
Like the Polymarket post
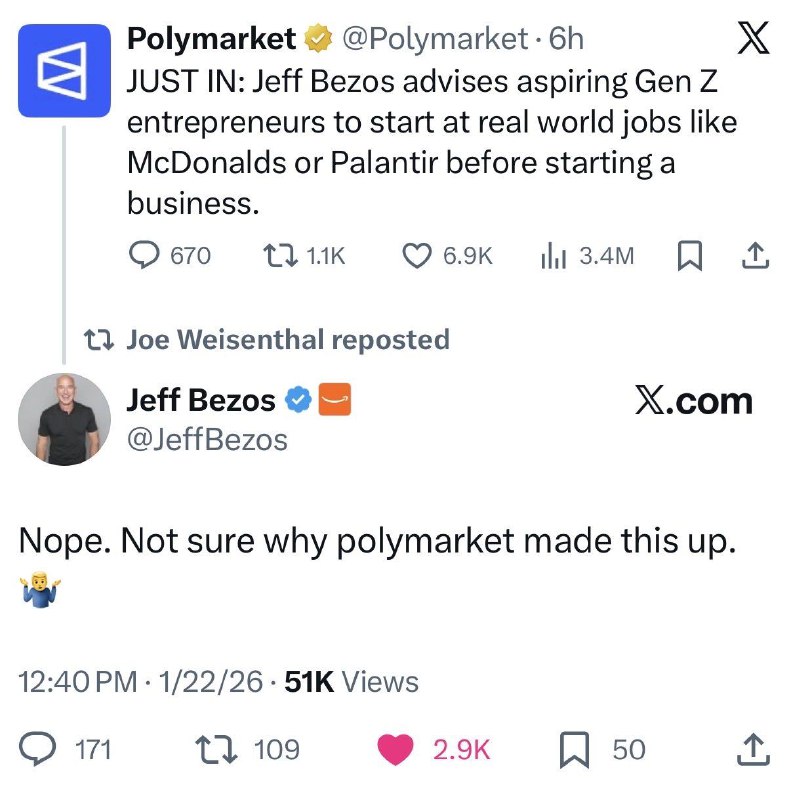(416, 256)
